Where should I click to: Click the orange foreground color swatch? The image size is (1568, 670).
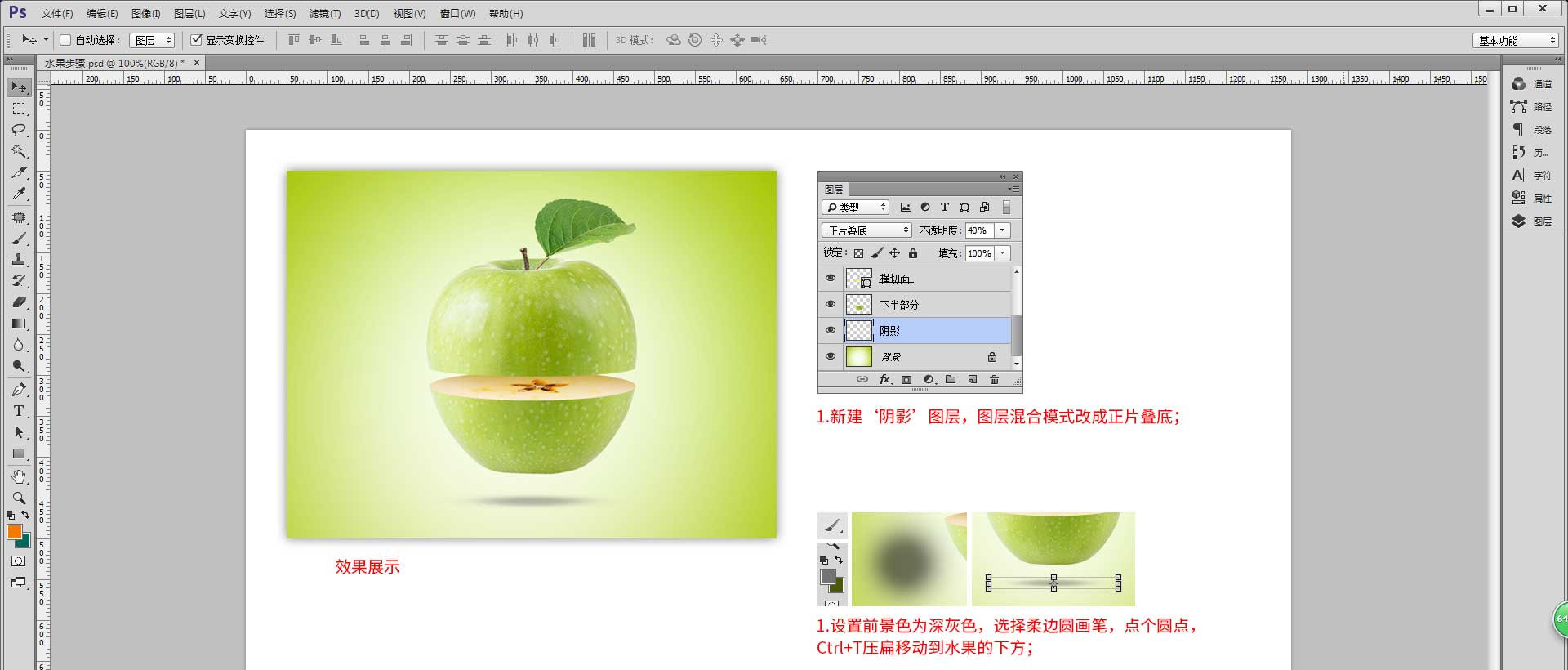pyautogui.click(x=14, y=532)
